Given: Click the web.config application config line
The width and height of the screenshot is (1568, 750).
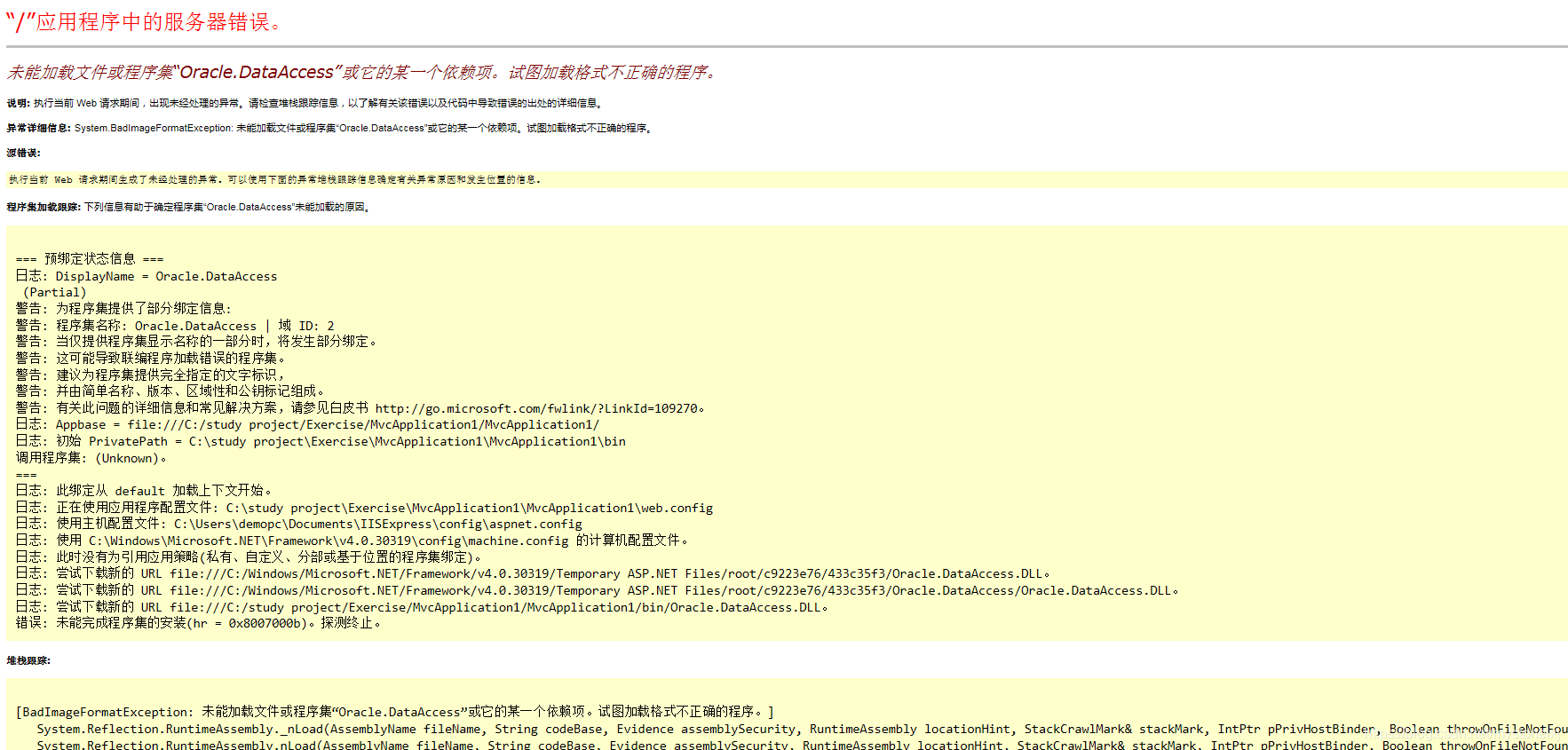Looking at the screenshot, I should coord(364,508).
